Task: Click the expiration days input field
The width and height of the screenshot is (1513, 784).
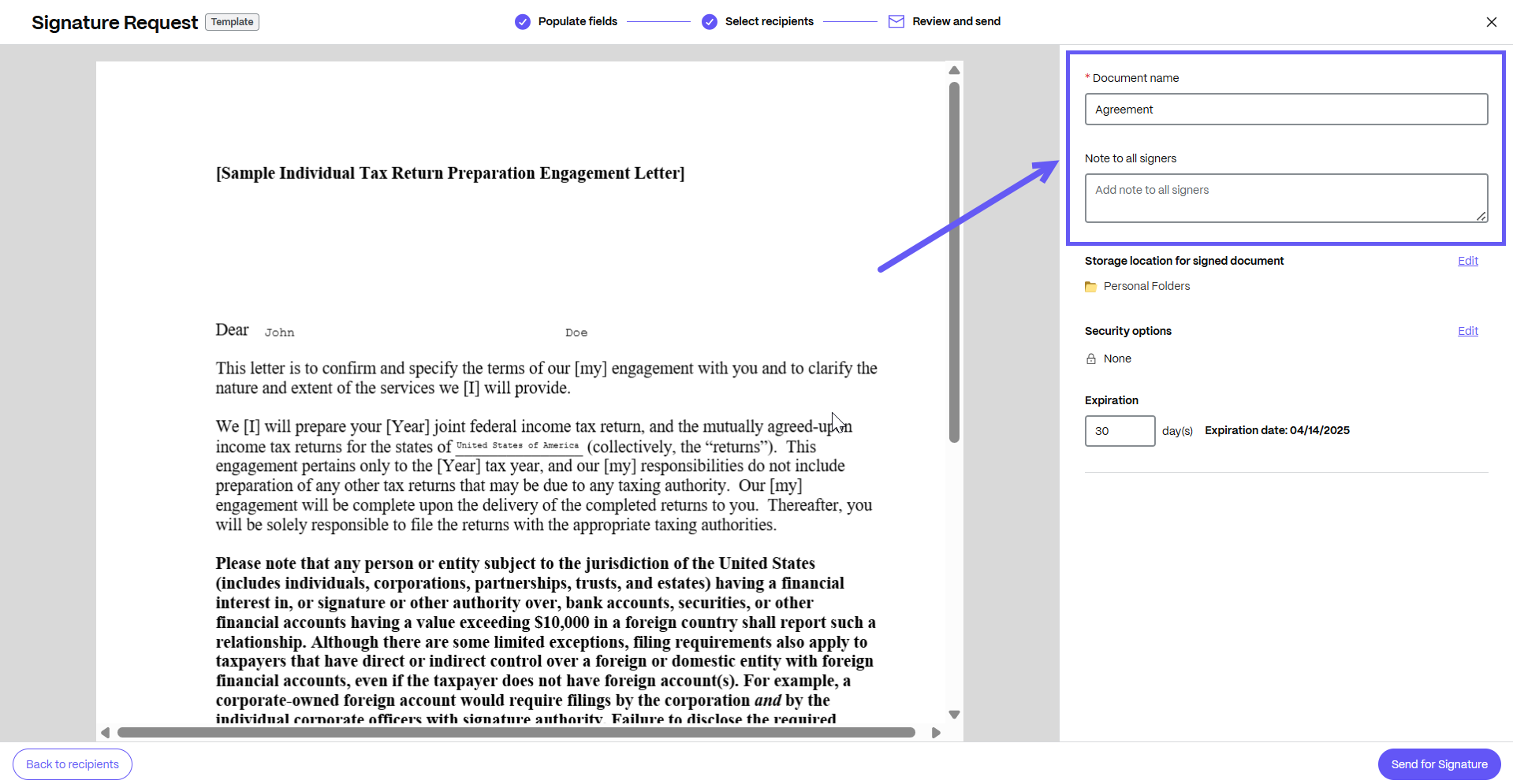Action: click(x=1120, y=431)
